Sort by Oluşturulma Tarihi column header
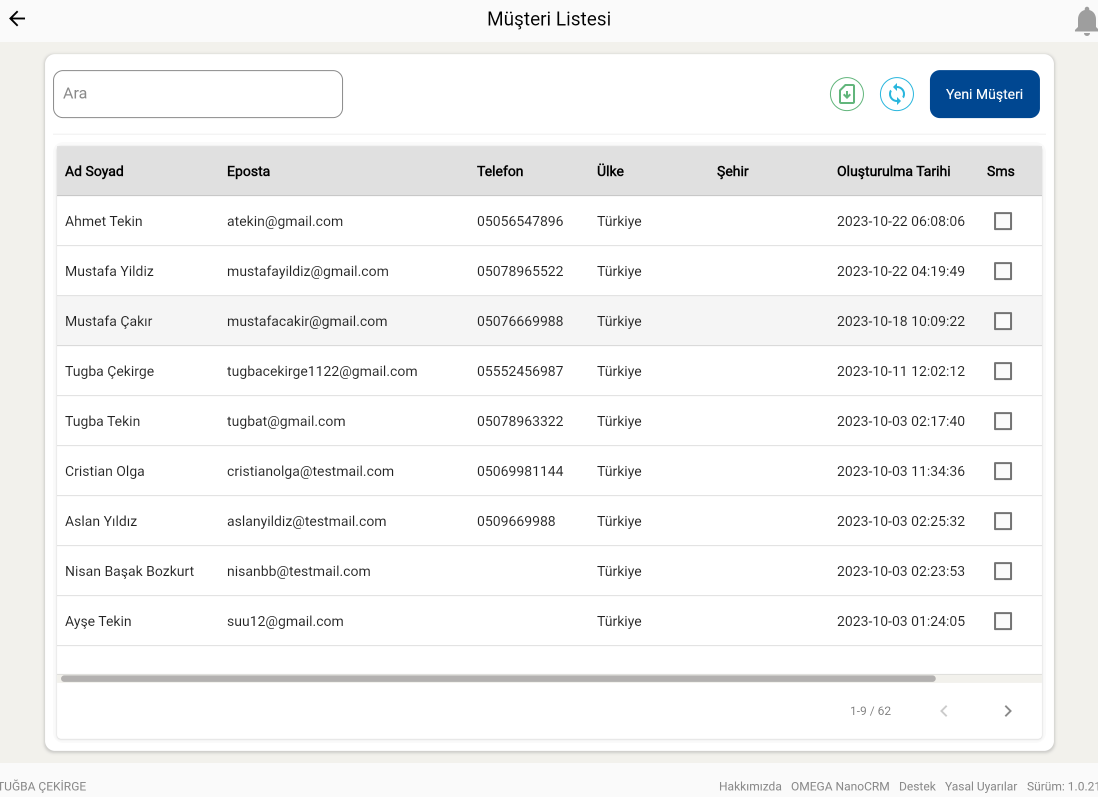The image size is (1098, 797). (x=893, y=171)
